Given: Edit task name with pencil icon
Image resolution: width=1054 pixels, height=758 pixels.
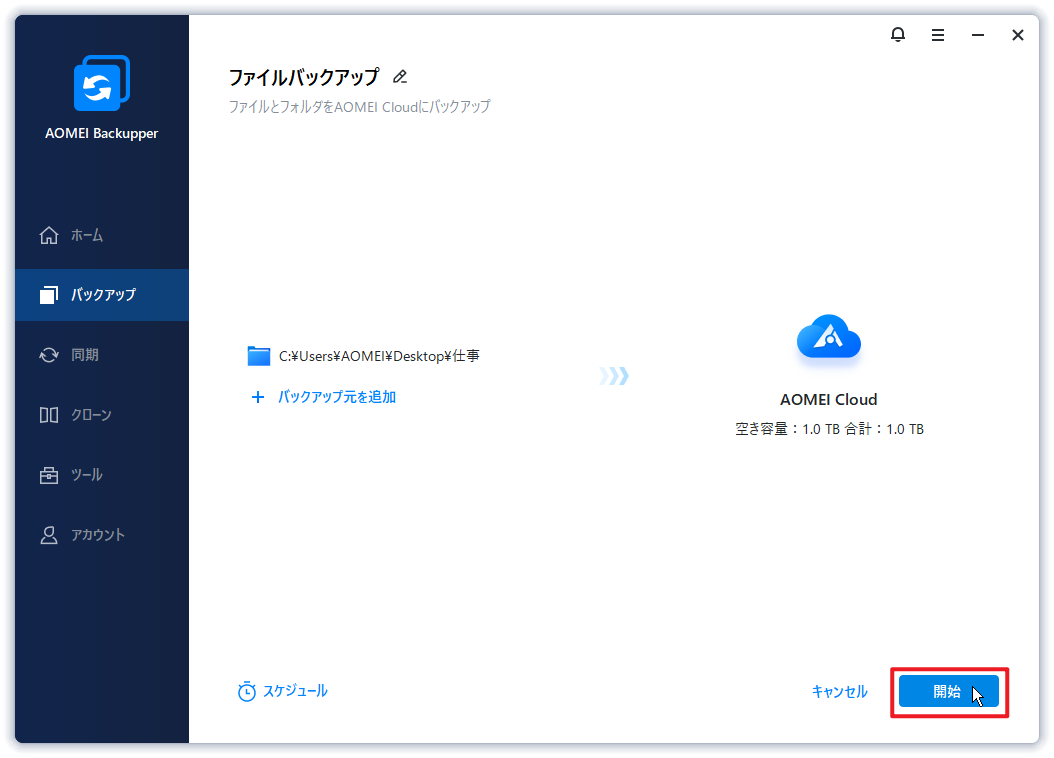Looking at the screenshot, I should (400, 77).
